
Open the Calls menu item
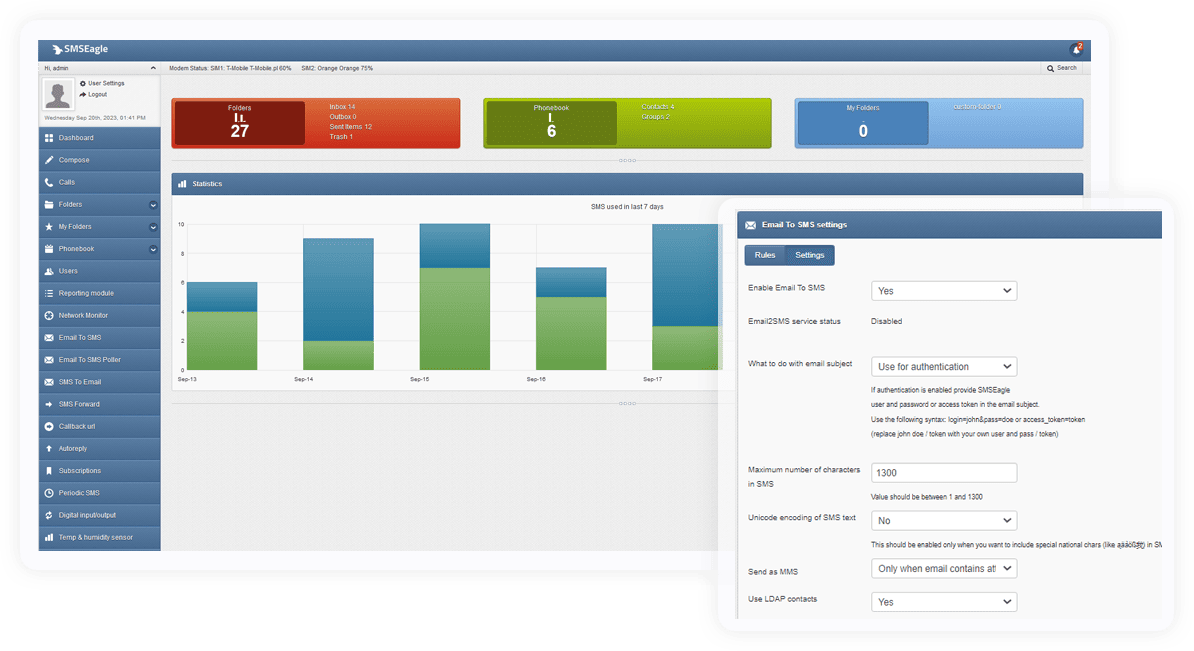[99, 182]
